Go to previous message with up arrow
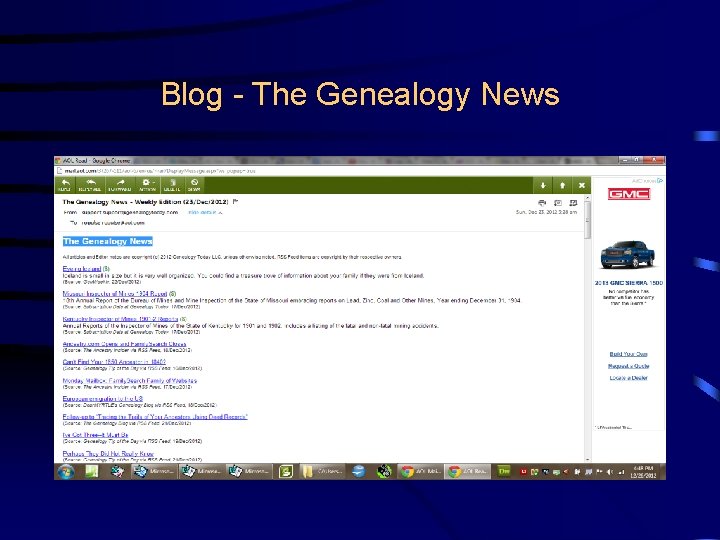This screenshot has width=720, height=540. tap(562, 186)
